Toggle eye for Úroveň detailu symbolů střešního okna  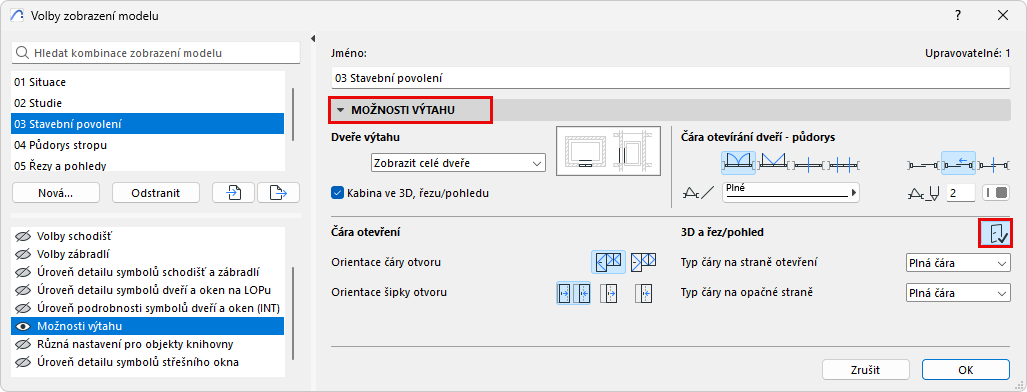(x=24, y=362)
